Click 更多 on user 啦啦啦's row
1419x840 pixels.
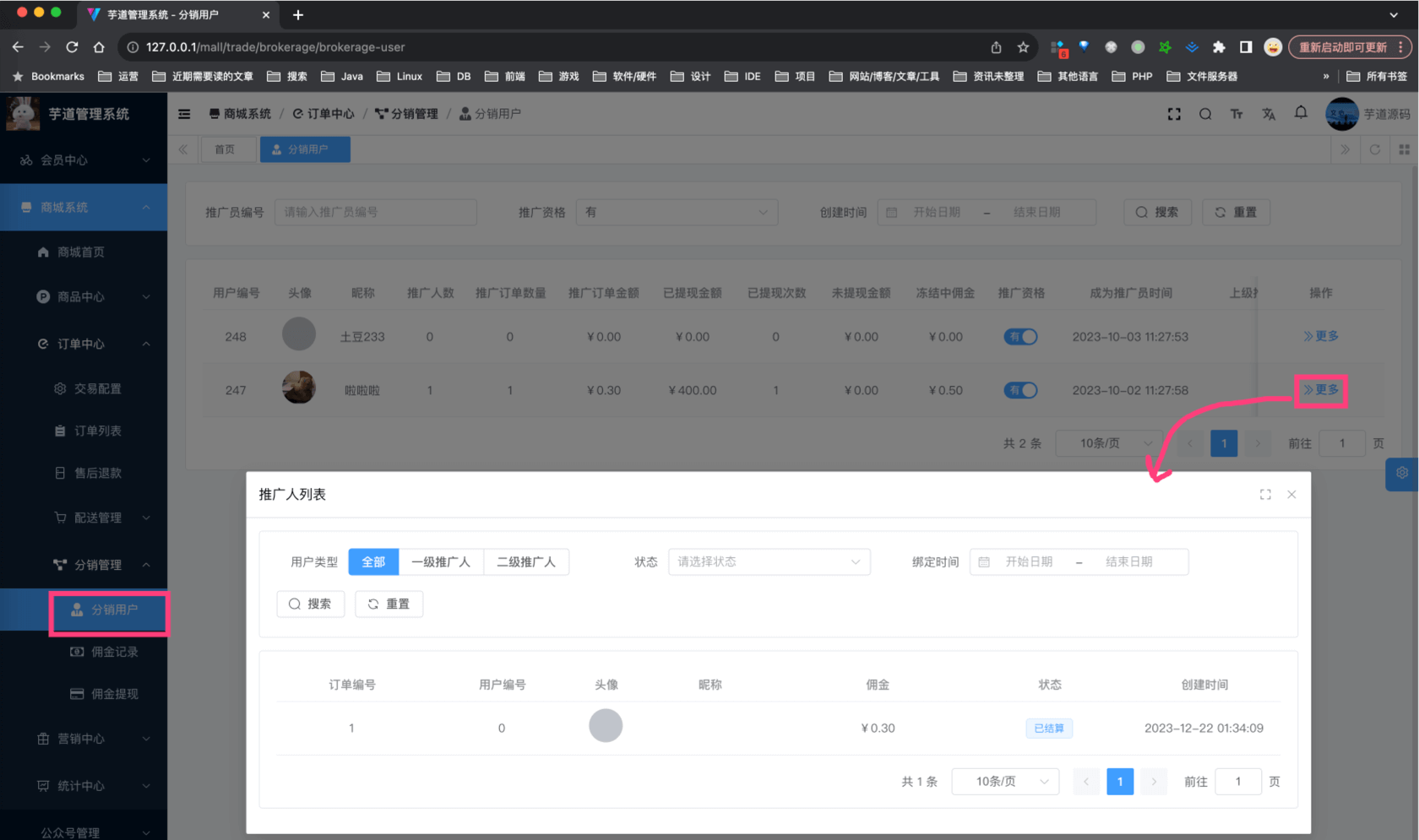pos(1320,390)
